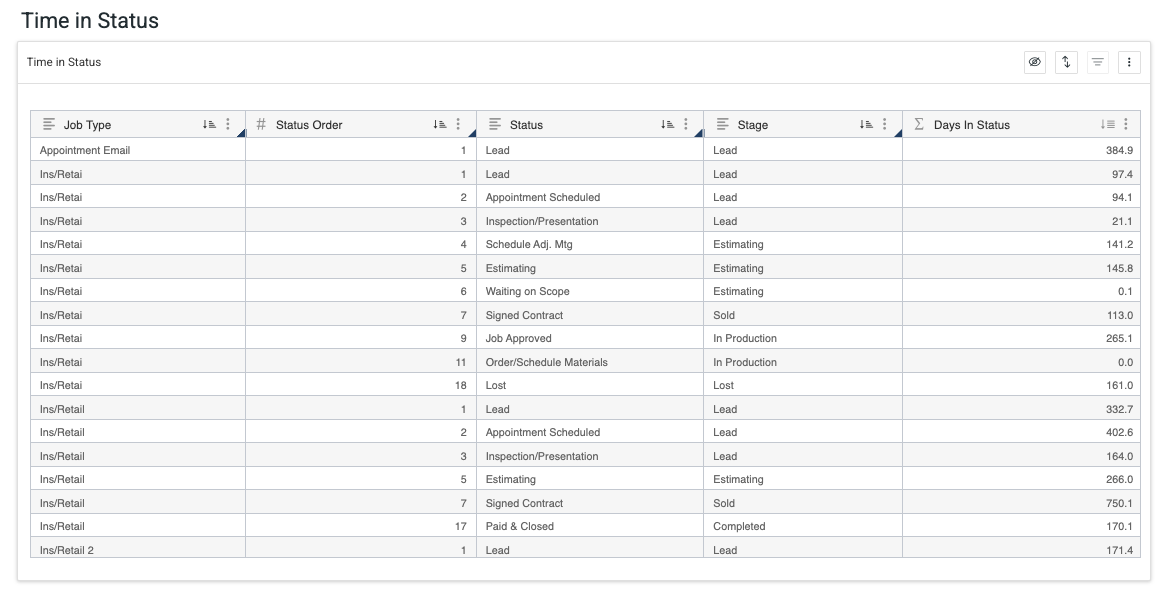This screenshot has height=601, width=1174.
Task: Open Days In Status column menu dots
Action: pyautogui.click(x=1126, y=124)
